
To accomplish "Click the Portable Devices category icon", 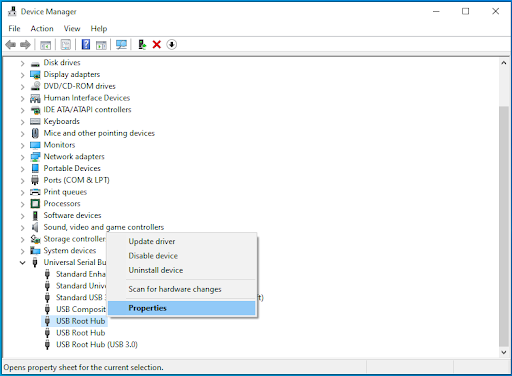I will click(35, 168).
